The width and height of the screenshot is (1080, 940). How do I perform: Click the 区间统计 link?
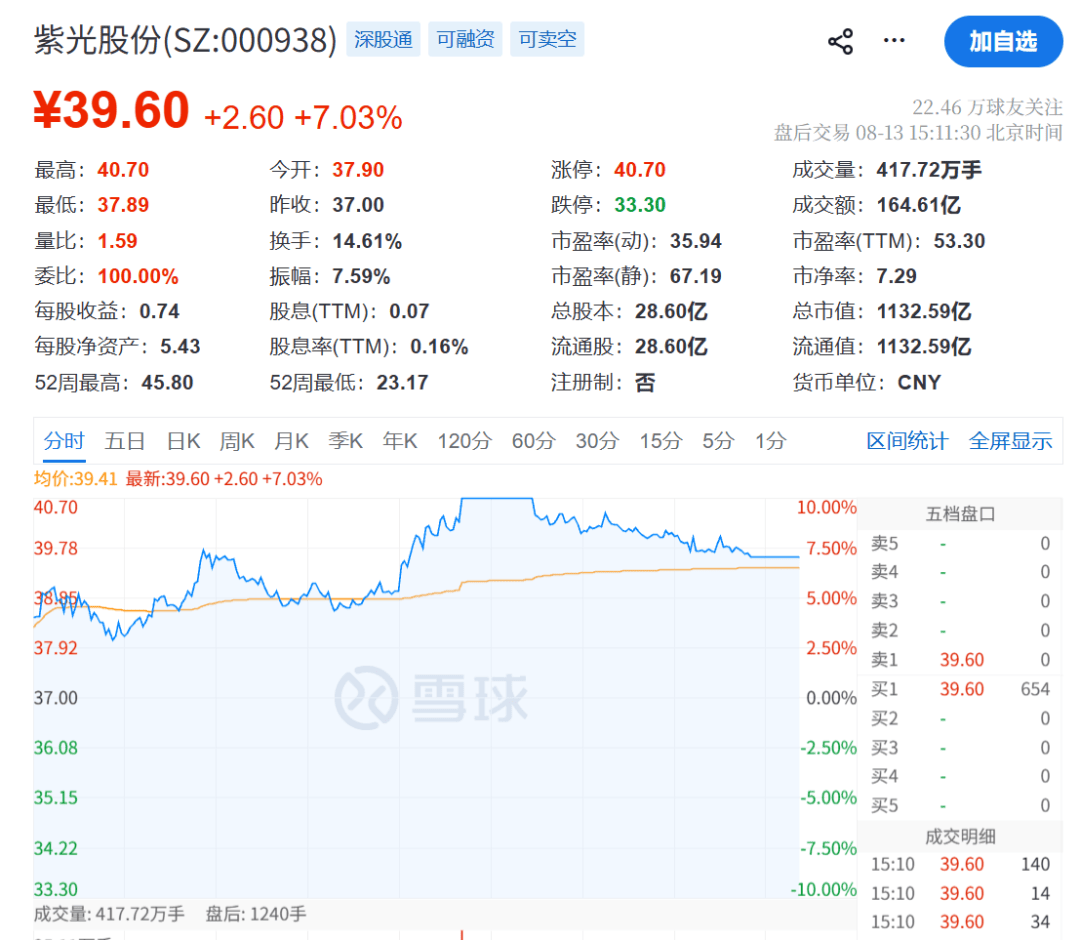pos(907,441)
